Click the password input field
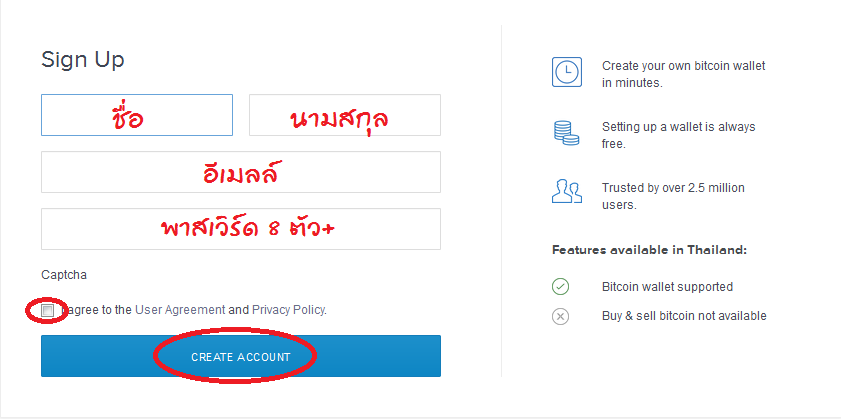The width and height of the screenshot is (841, 419). 241,229
